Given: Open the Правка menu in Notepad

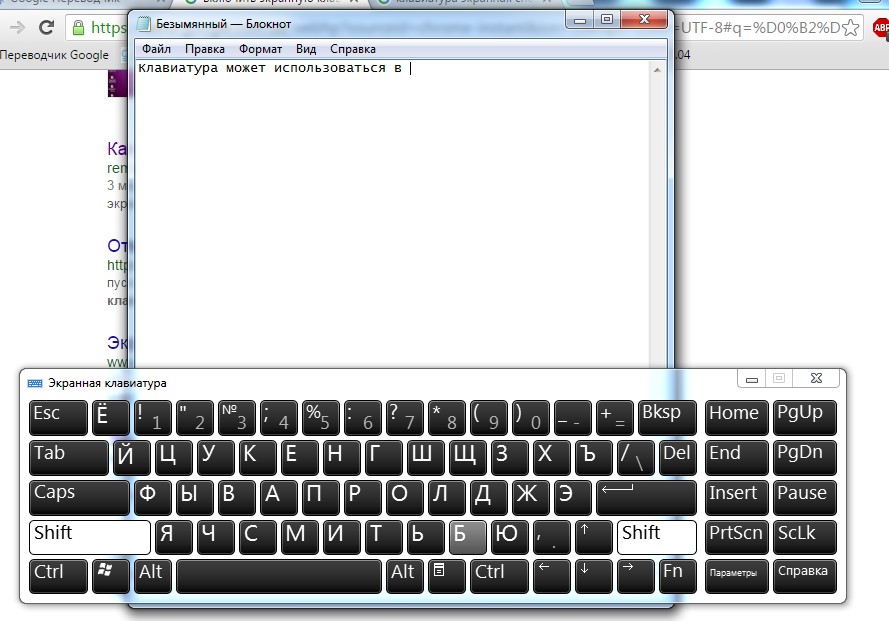Looking at the screenshot, I should point(205,48).
